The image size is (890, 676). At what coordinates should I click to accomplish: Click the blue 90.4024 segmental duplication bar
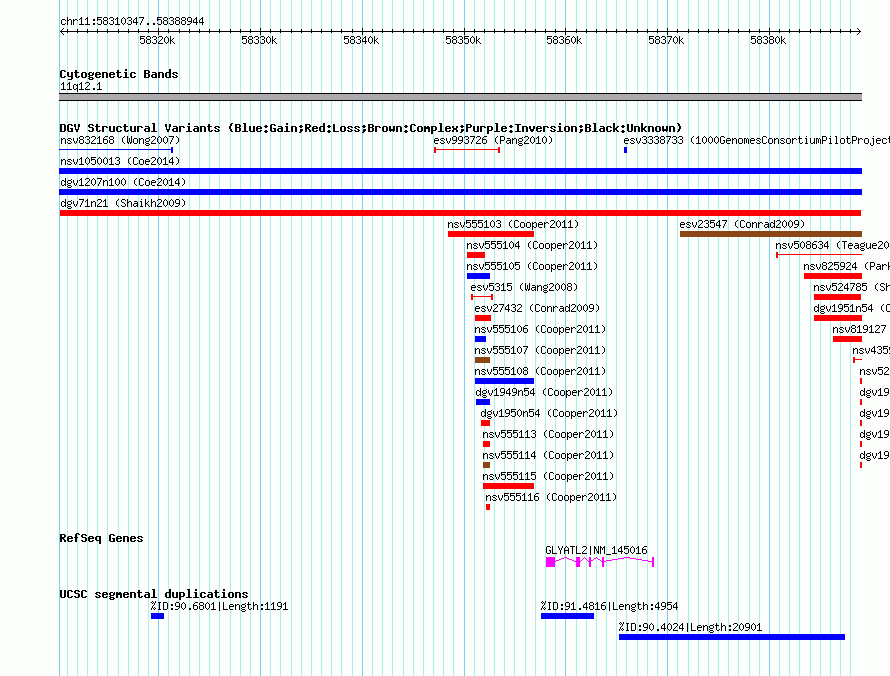coord(731,637)
